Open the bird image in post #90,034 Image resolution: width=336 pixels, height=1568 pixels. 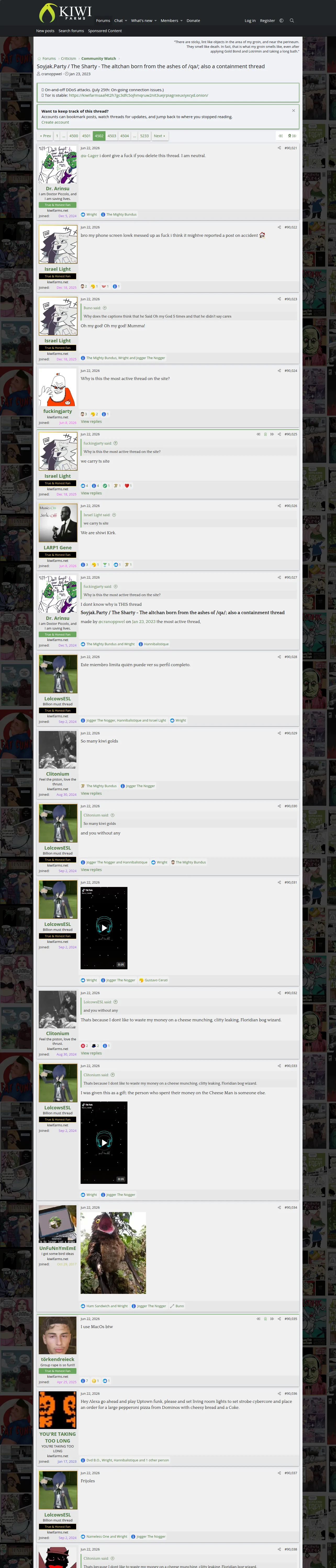click(113, 1253)
